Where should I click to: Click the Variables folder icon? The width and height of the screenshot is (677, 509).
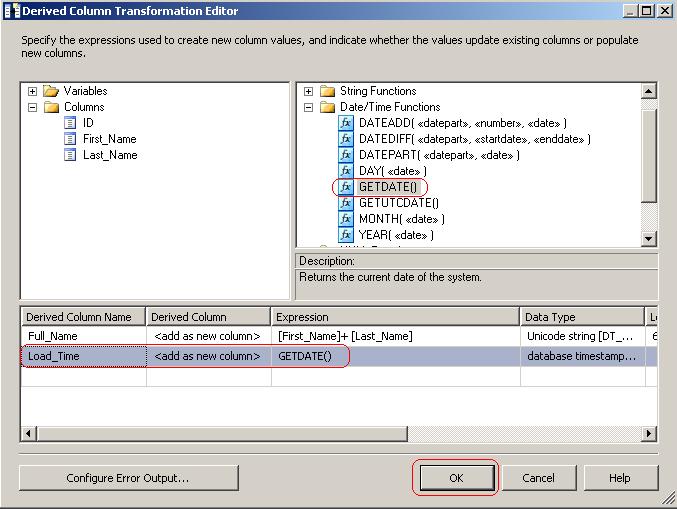click(x=51, y=91)
